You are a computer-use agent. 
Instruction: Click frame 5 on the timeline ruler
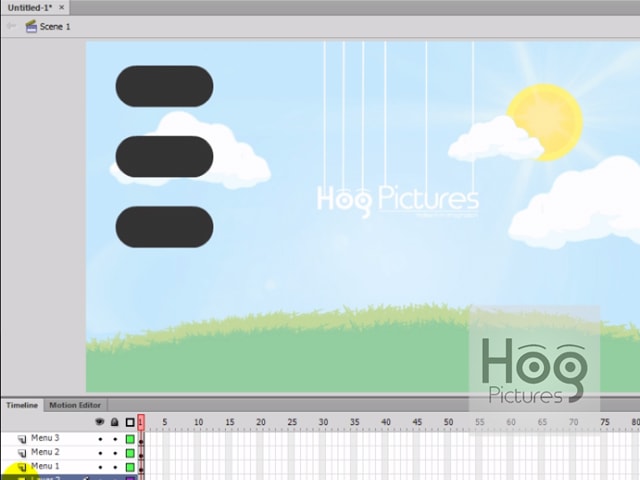(x=165, y=422)
